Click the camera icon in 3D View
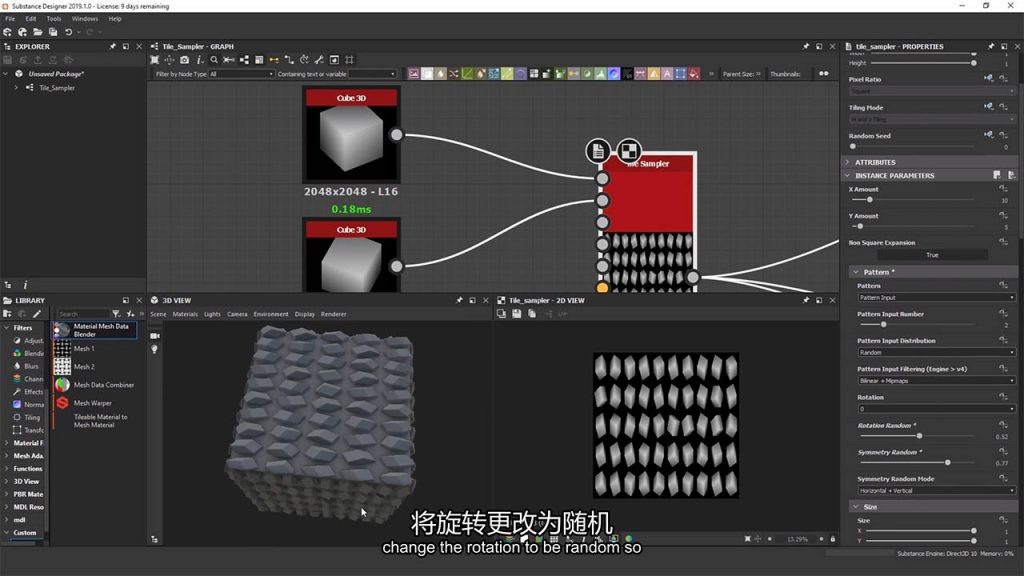The image size is (1024, 576). coord(155,336)
